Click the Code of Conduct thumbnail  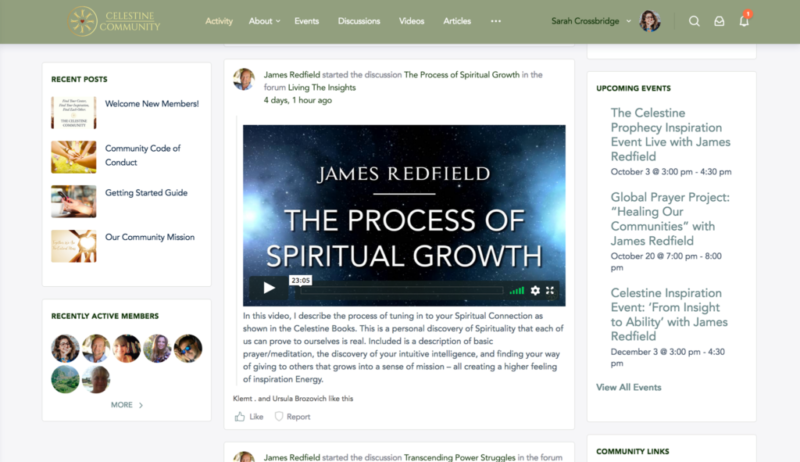click(x=73, y=157)
